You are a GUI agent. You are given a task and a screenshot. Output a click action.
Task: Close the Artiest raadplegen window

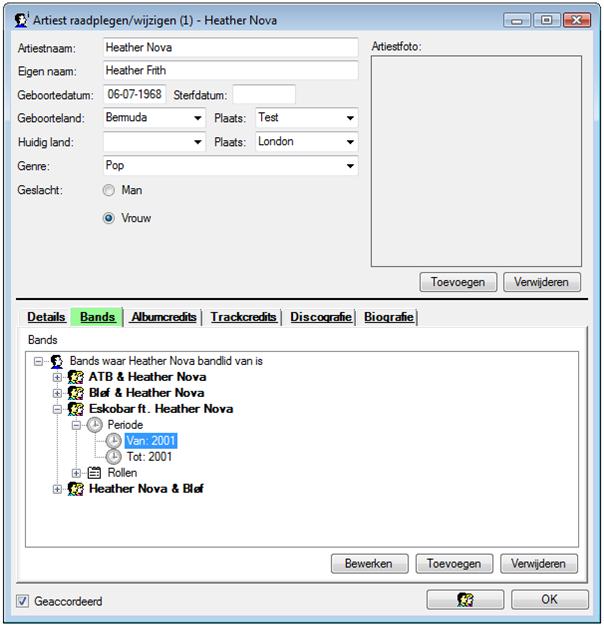pyautogui.click(x=576, y=20)
